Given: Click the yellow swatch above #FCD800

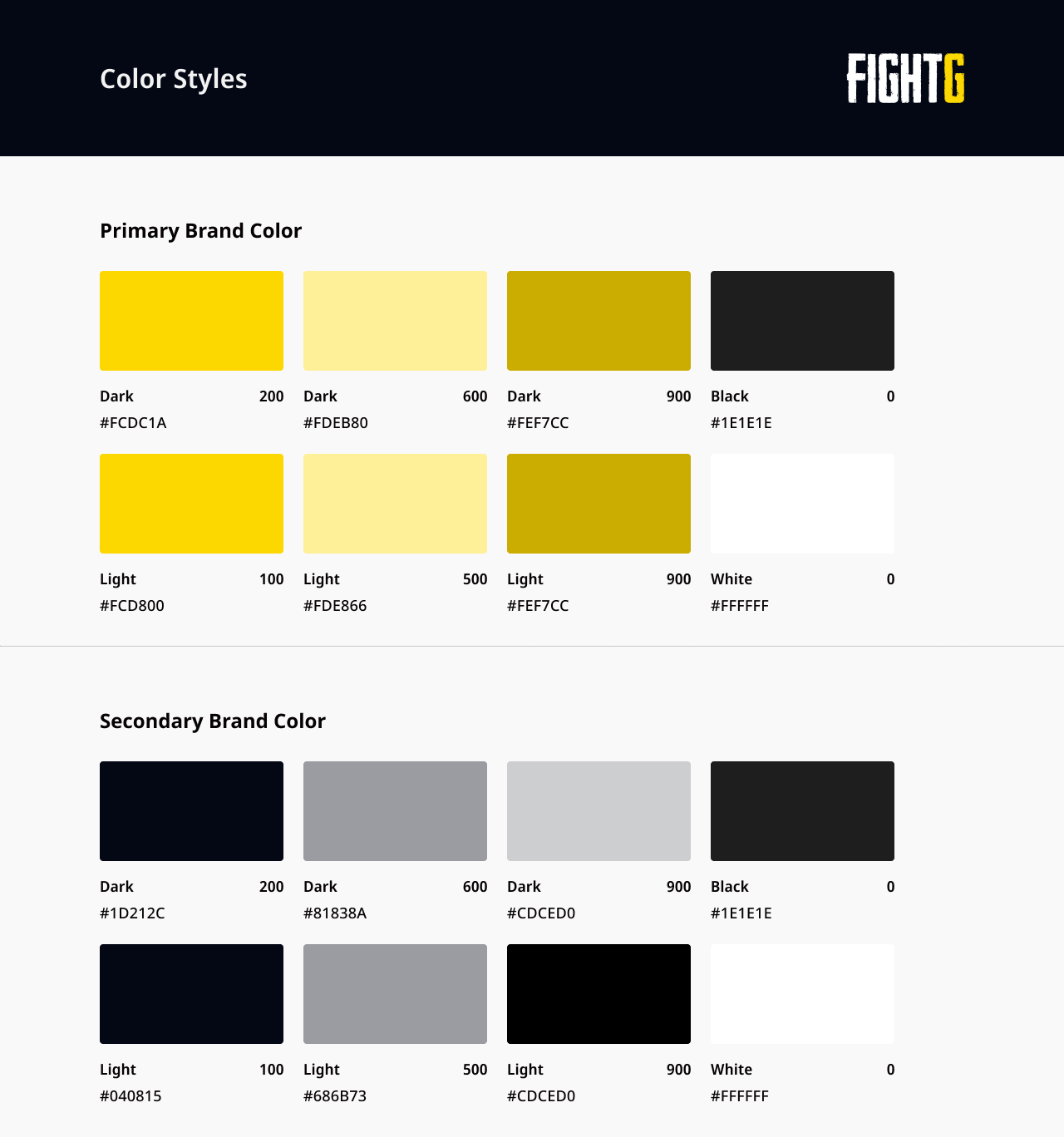Looking at the screenshot, I should pyautogui.click(x=191, y=504).
